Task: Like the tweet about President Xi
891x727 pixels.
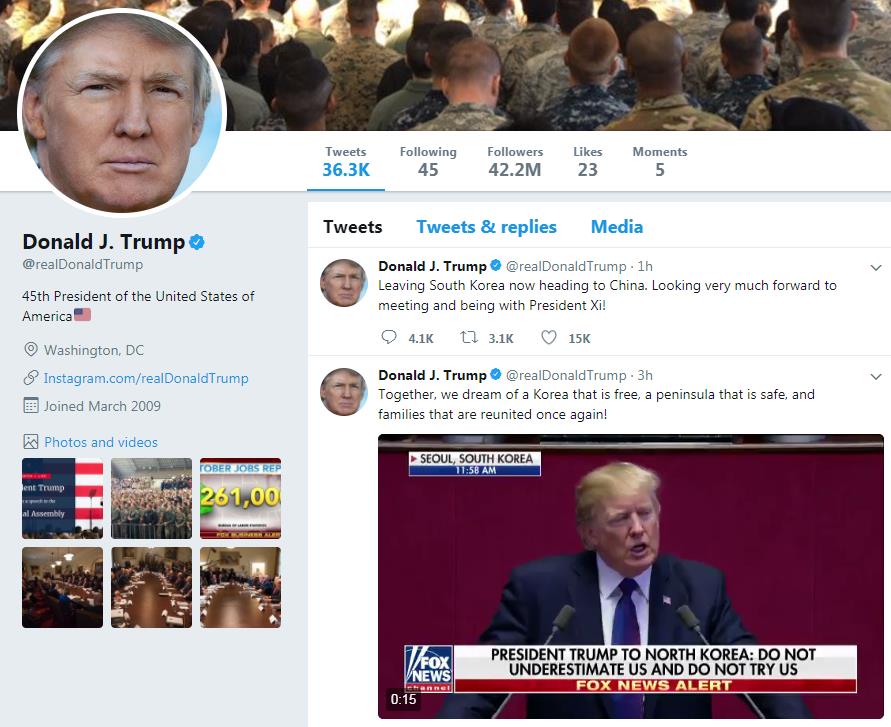Action: click(x=548, y=338)
